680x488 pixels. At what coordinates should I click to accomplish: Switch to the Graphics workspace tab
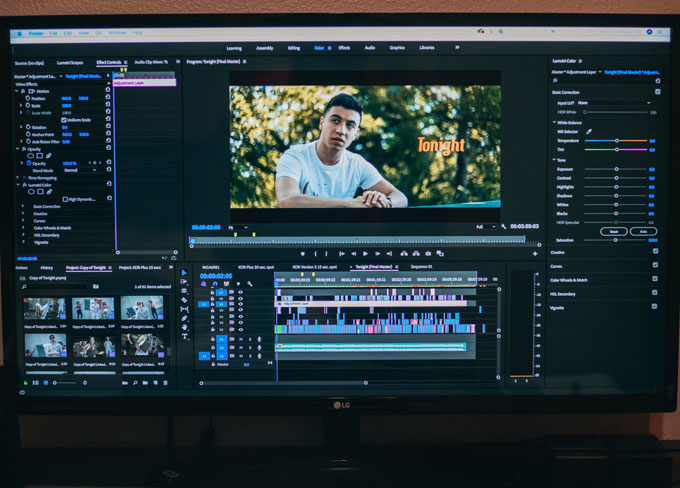tap(397, 48)
